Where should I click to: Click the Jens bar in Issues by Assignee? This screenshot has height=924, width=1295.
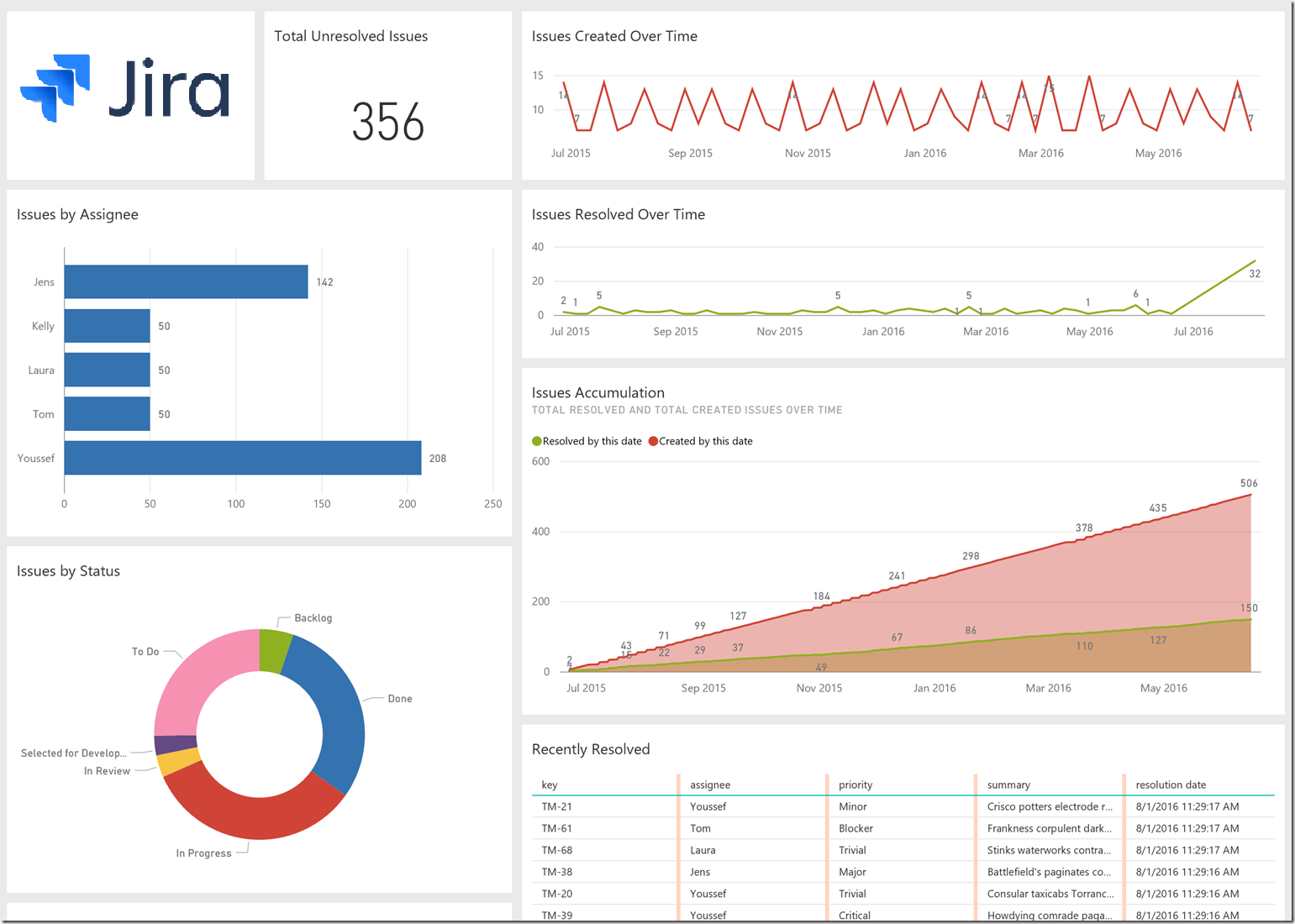point(186,282)
